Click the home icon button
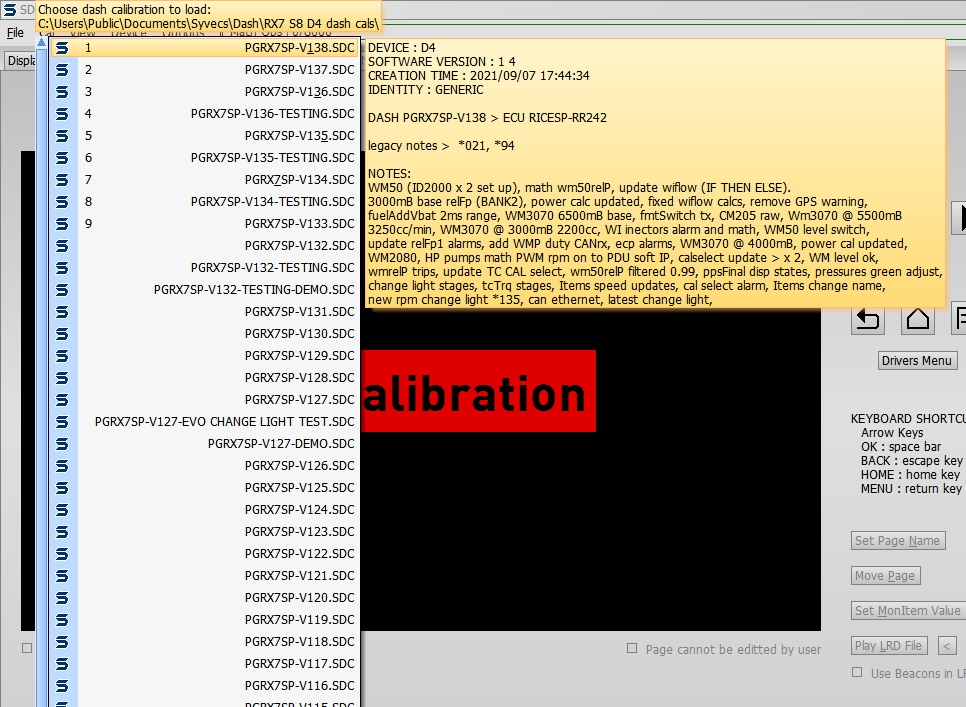Image resolution: width=966 pixels, height=707 pixels. click(x=917, y=320)
